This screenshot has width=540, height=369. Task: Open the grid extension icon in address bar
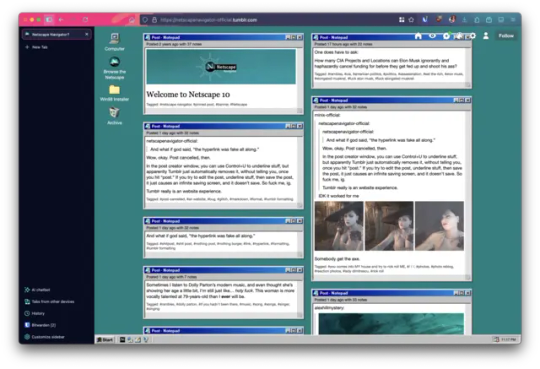click(x=402, y=20)
